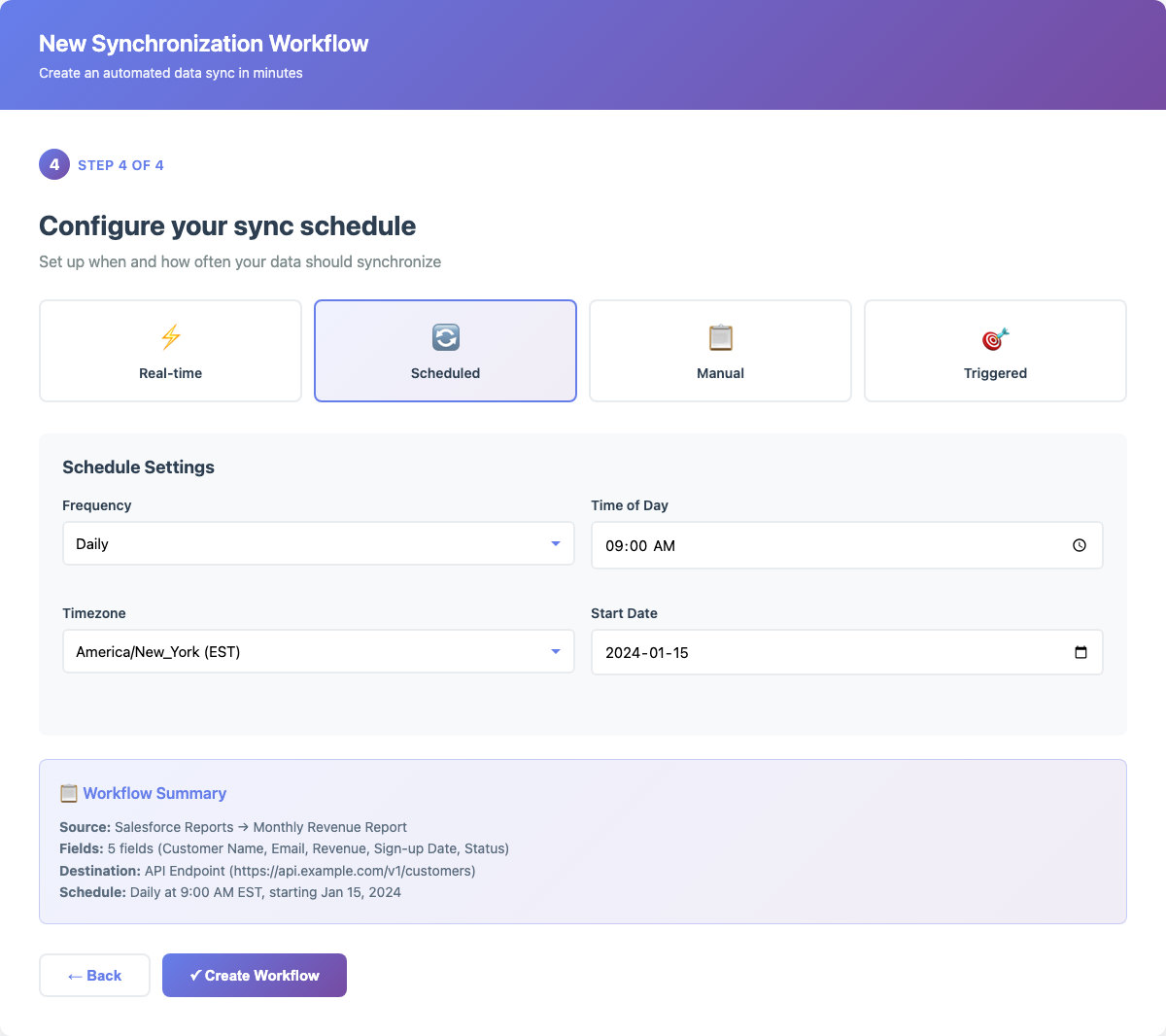Select the Real-time sync mode
The width and height of the screenshot is (1166, 1036).
[x=170, y=351]
